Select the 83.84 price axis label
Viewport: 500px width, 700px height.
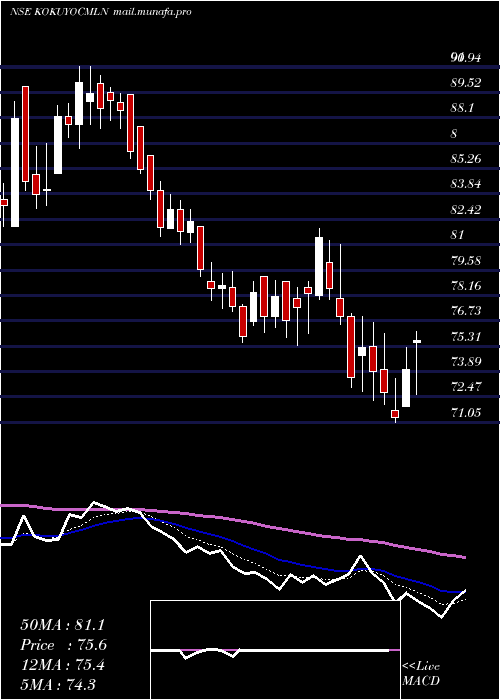tap(466, 184)
